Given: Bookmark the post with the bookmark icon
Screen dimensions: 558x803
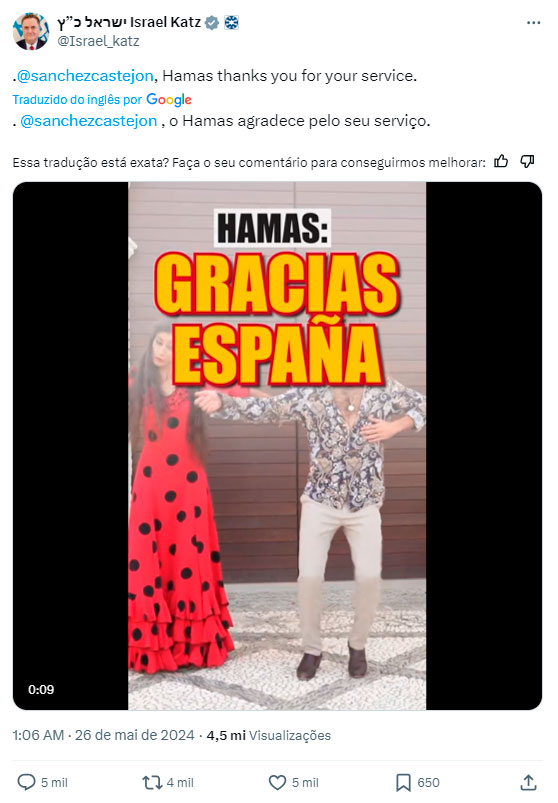Looking at the screenshot, I should click(403, 782).
